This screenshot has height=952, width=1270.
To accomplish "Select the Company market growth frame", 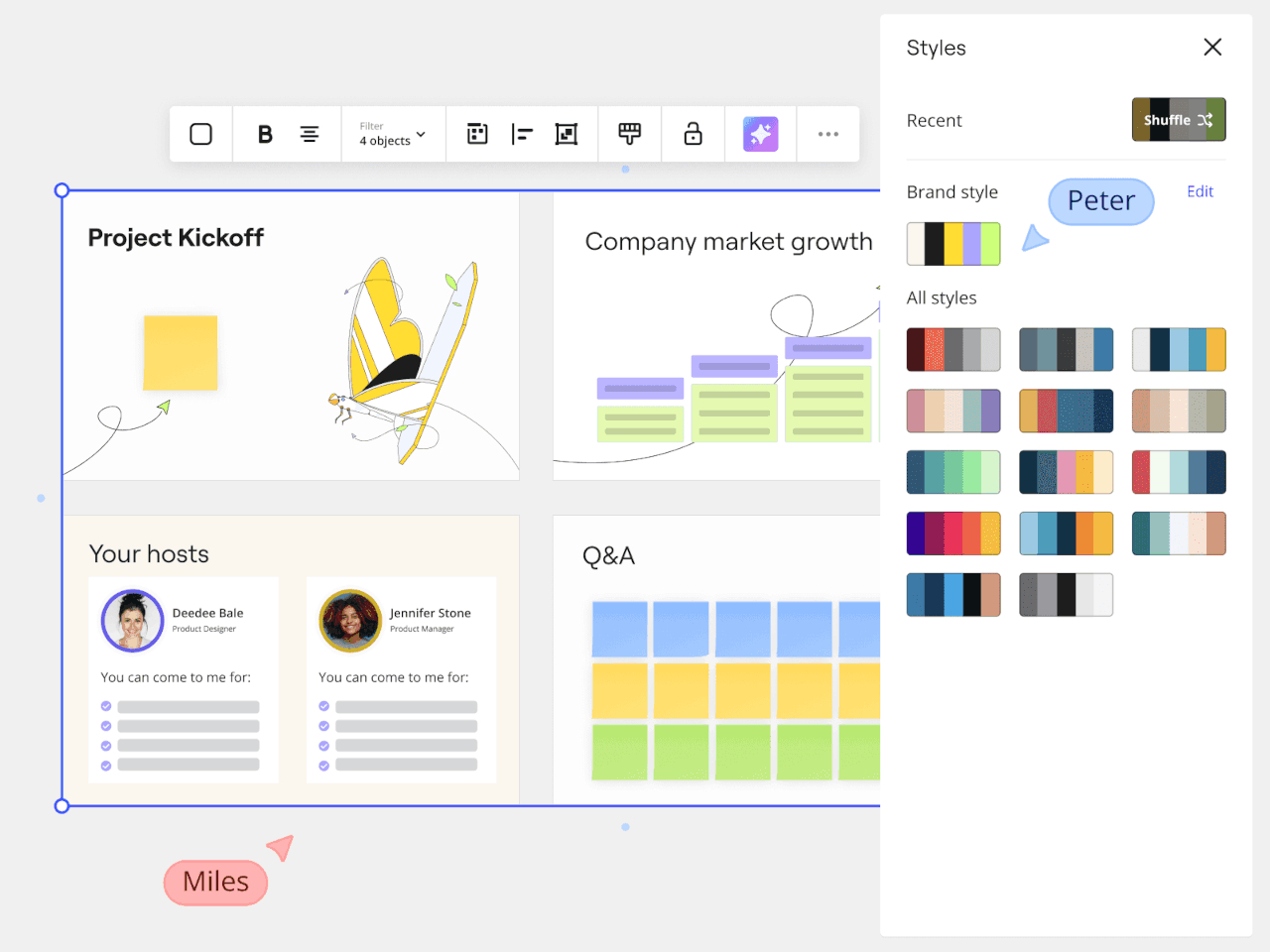I will click(x=728, y=242).
